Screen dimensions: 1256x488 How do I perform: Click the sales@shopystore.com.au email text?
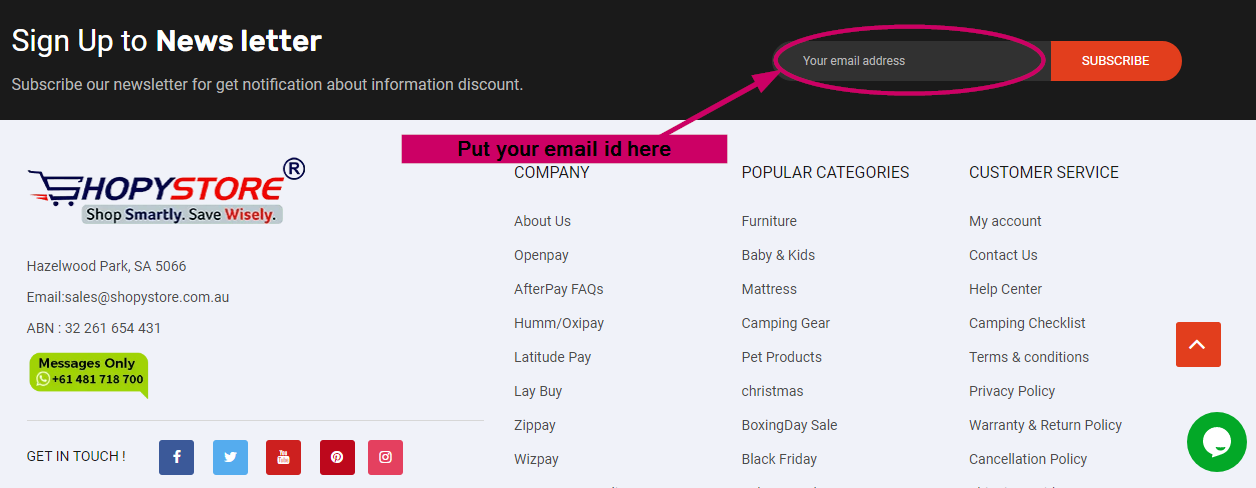(147, 297)
